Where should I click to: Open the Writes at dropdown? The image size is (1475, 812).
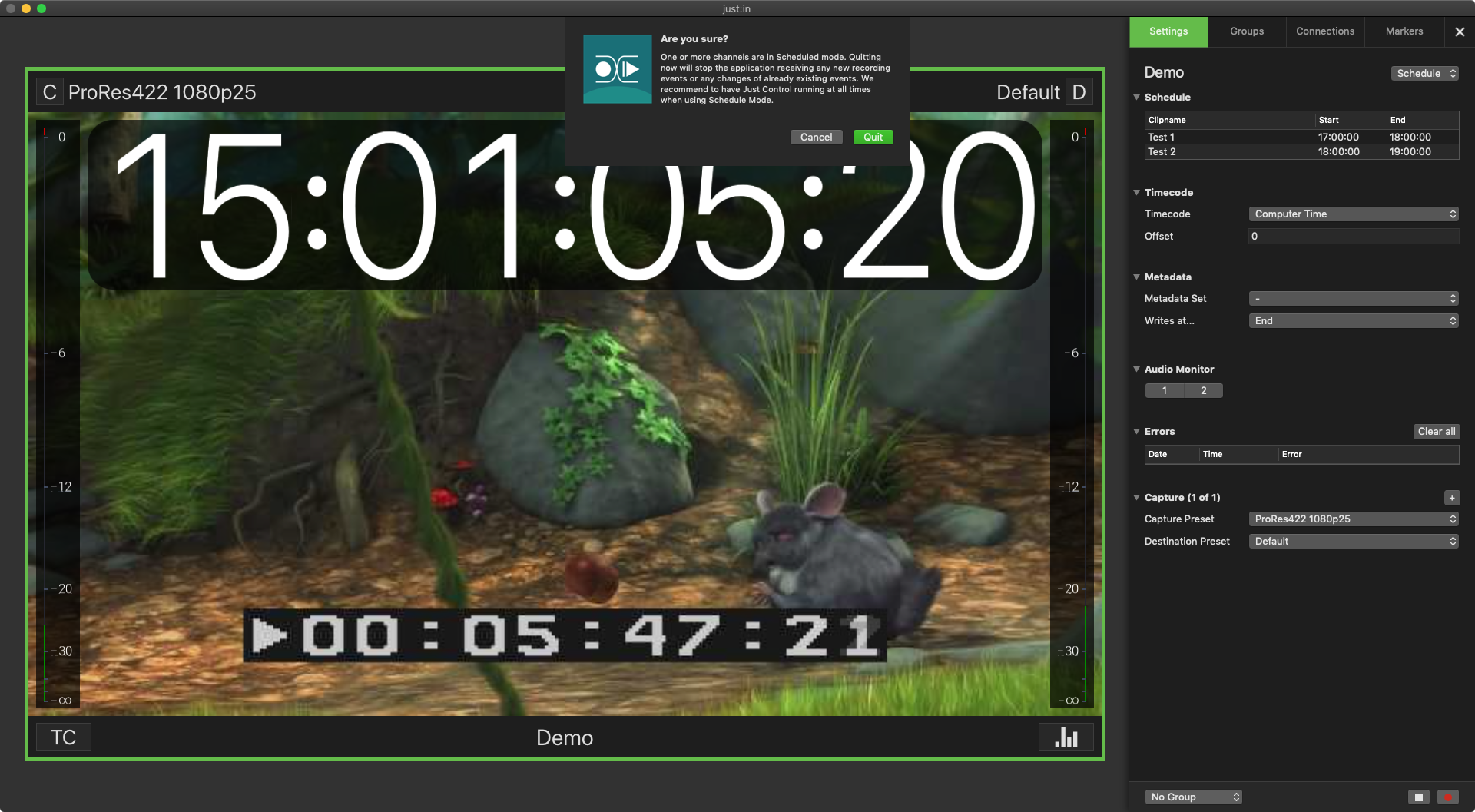click(x=1354, y=320)
